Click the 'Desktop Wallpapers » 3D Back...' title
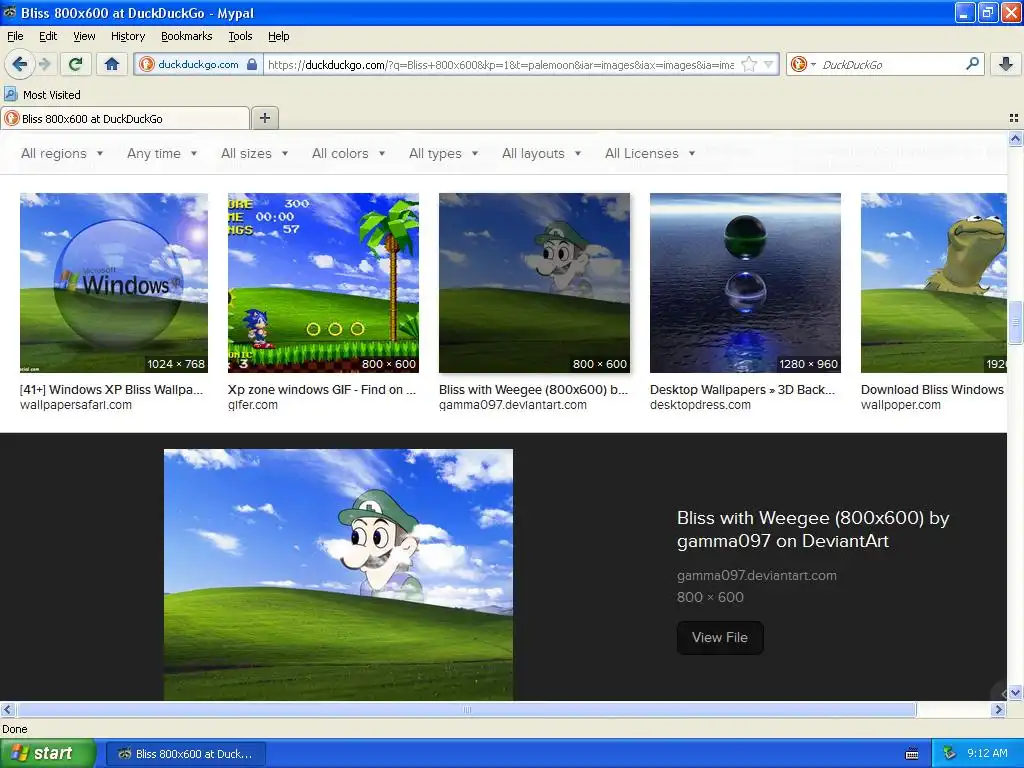 click(743, 390)
